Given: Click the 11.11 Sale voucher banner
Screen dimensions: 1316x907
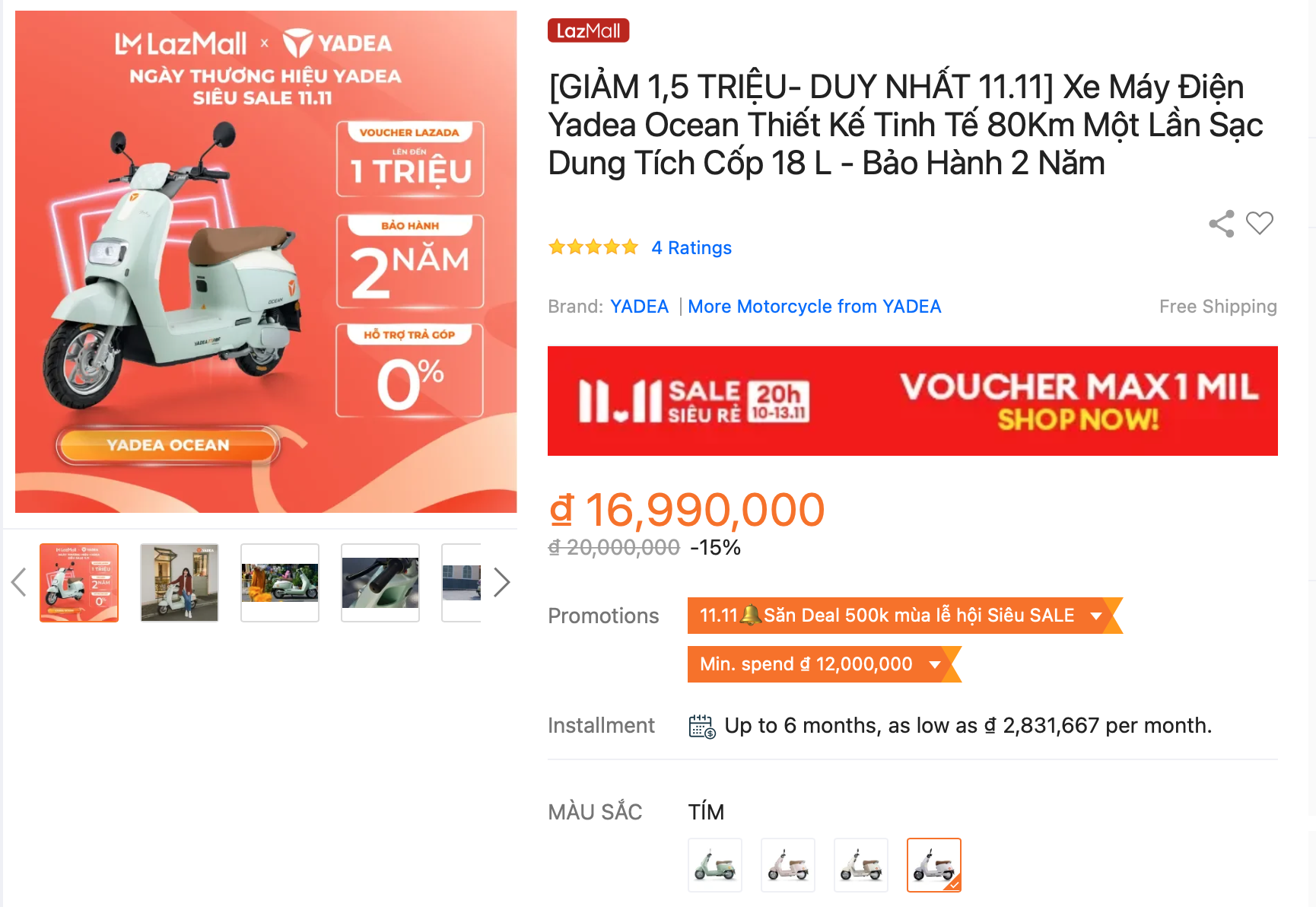Looking at the screenshot, I should click(x=913, y=401).
